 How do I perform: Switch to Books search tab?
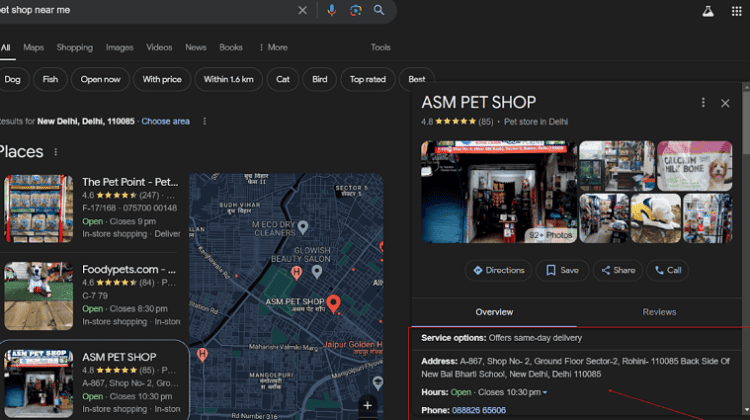[231, 47]
